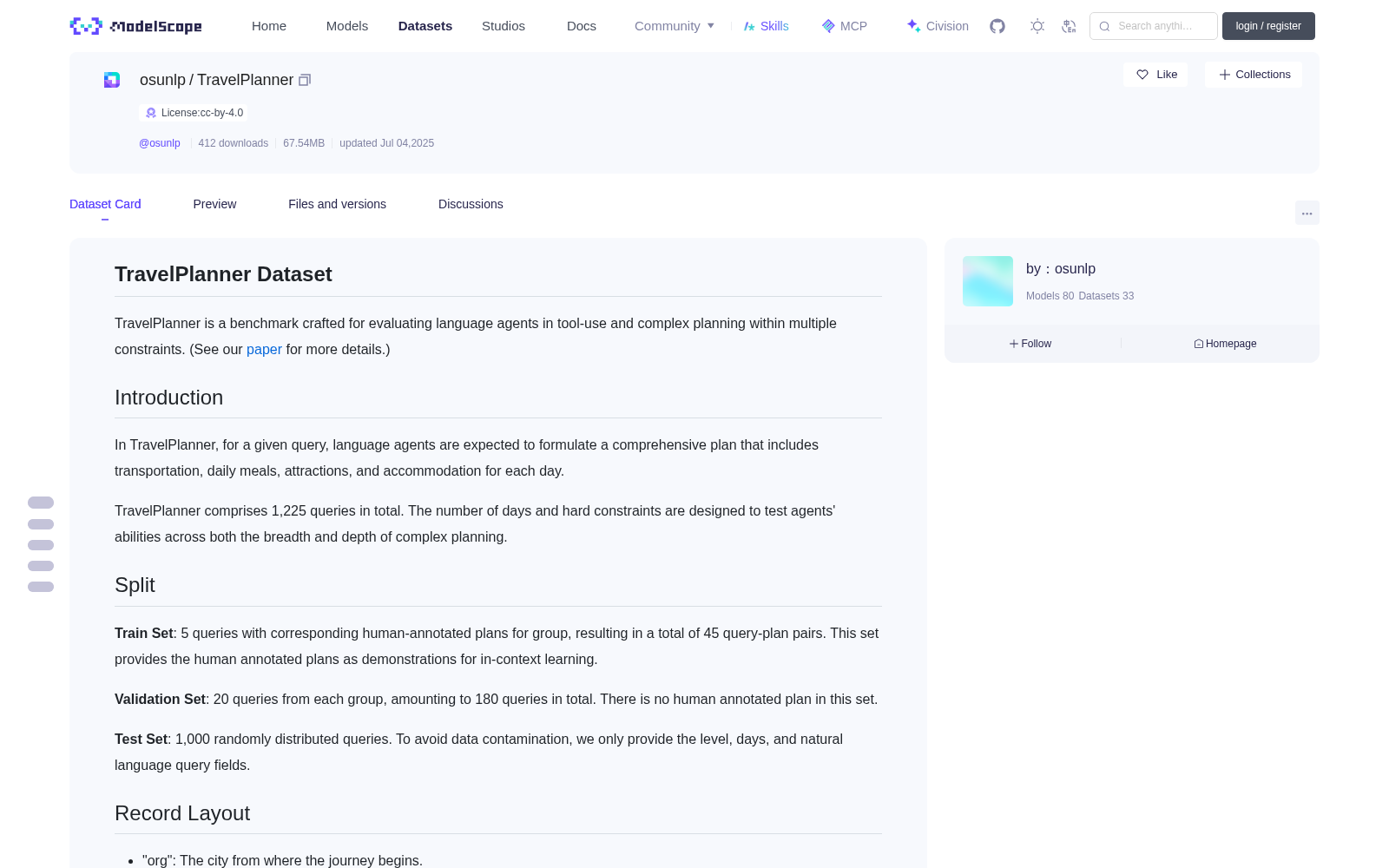This screenshot has height=868, width=1389.
Task: Open the three-dots more options button
Action: pos(1307,213)
